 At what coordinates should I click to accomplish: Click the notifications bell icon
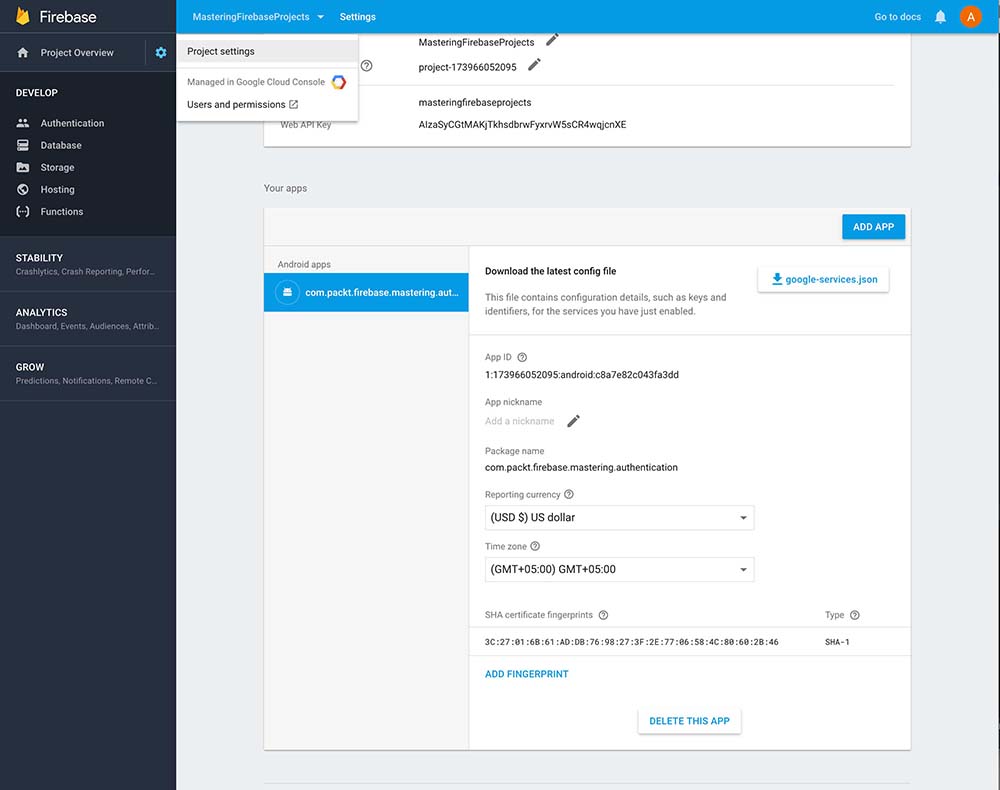click(x=940, y=17)
